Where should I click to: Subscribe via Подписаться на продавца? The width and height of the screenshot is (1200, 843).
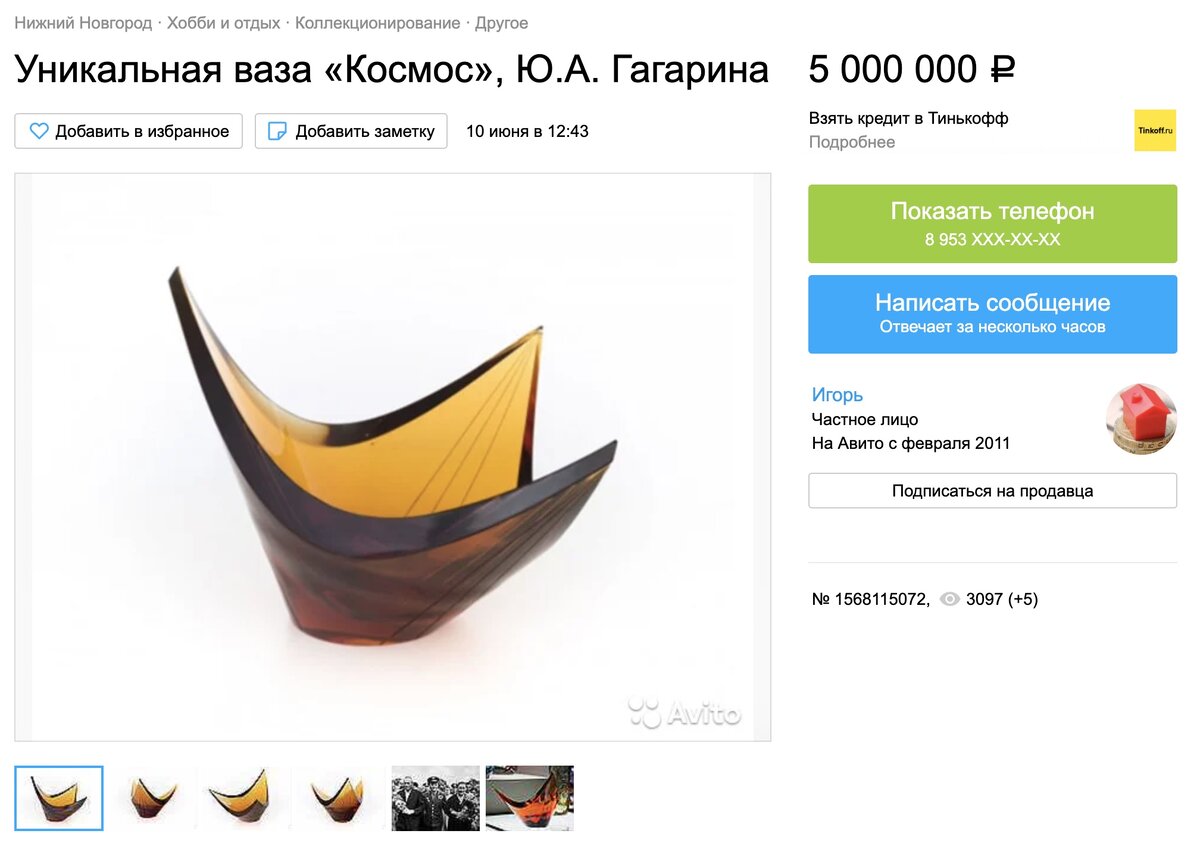point(992,491)
